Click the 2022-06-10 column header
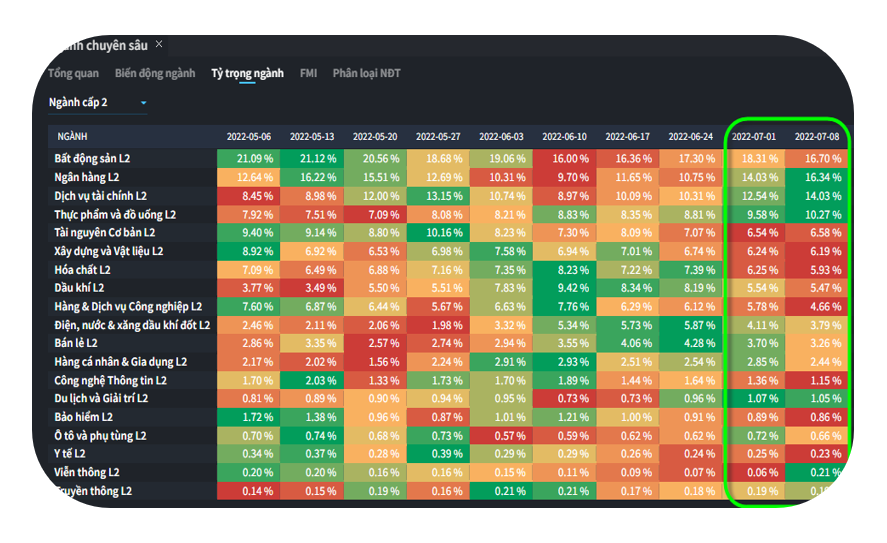The image size is (887, 543). point(564,136)
